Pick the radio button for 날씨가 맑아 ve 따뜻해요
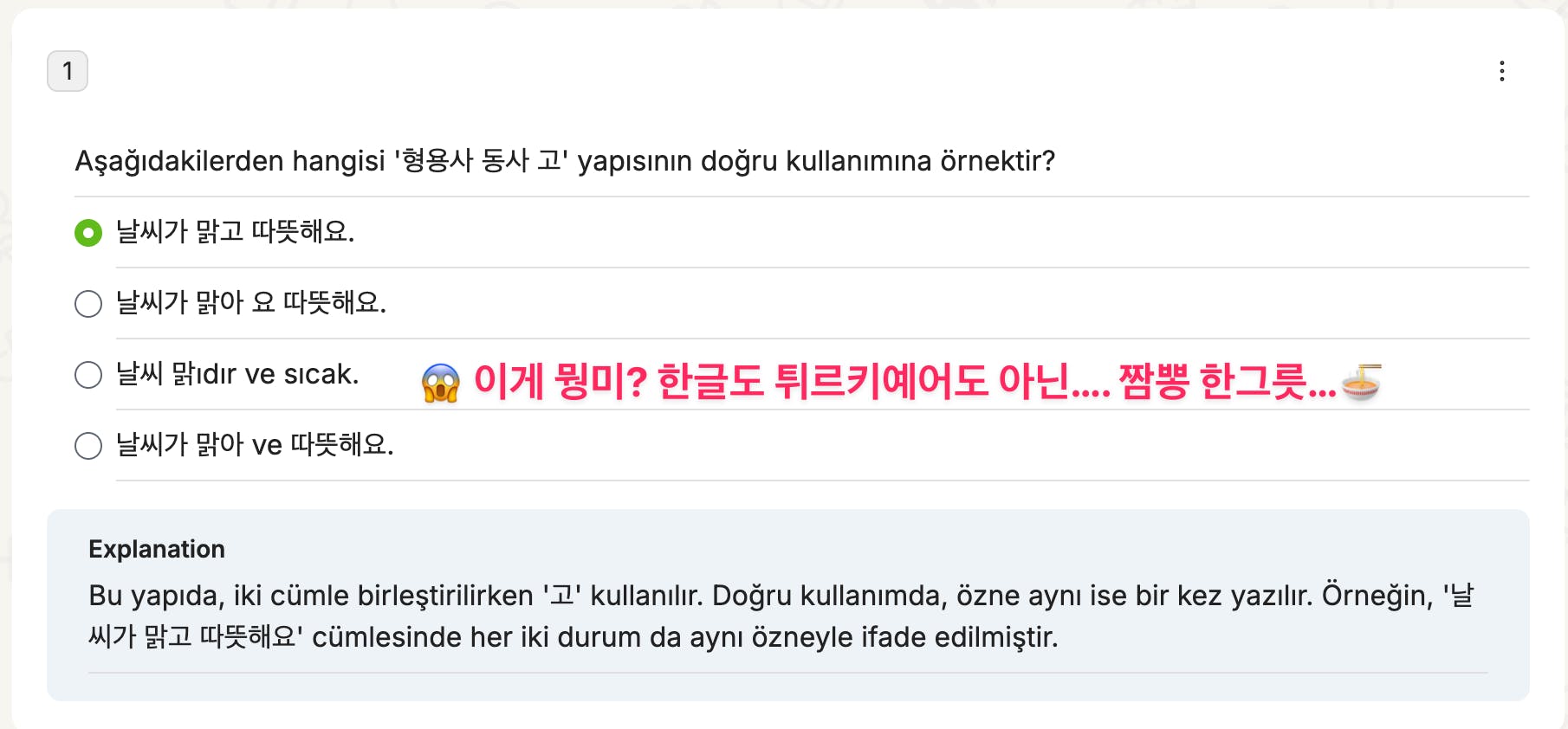The height and width of the screenshot is (729, 1568). point(88,446)
